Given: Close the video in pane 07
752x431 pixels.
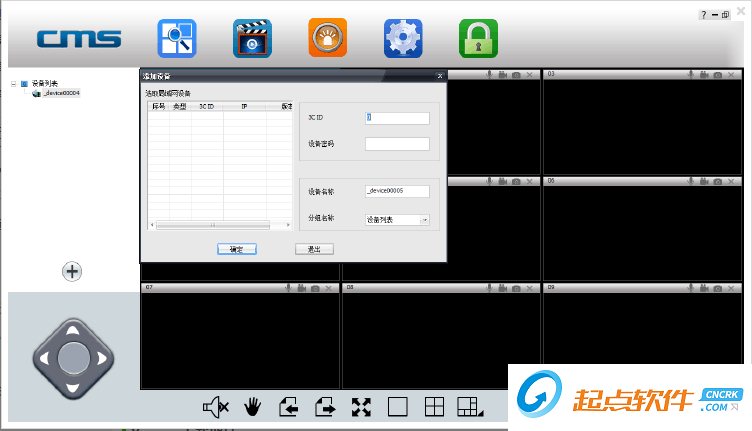Looking at the screenshot, I should (329, 288).
